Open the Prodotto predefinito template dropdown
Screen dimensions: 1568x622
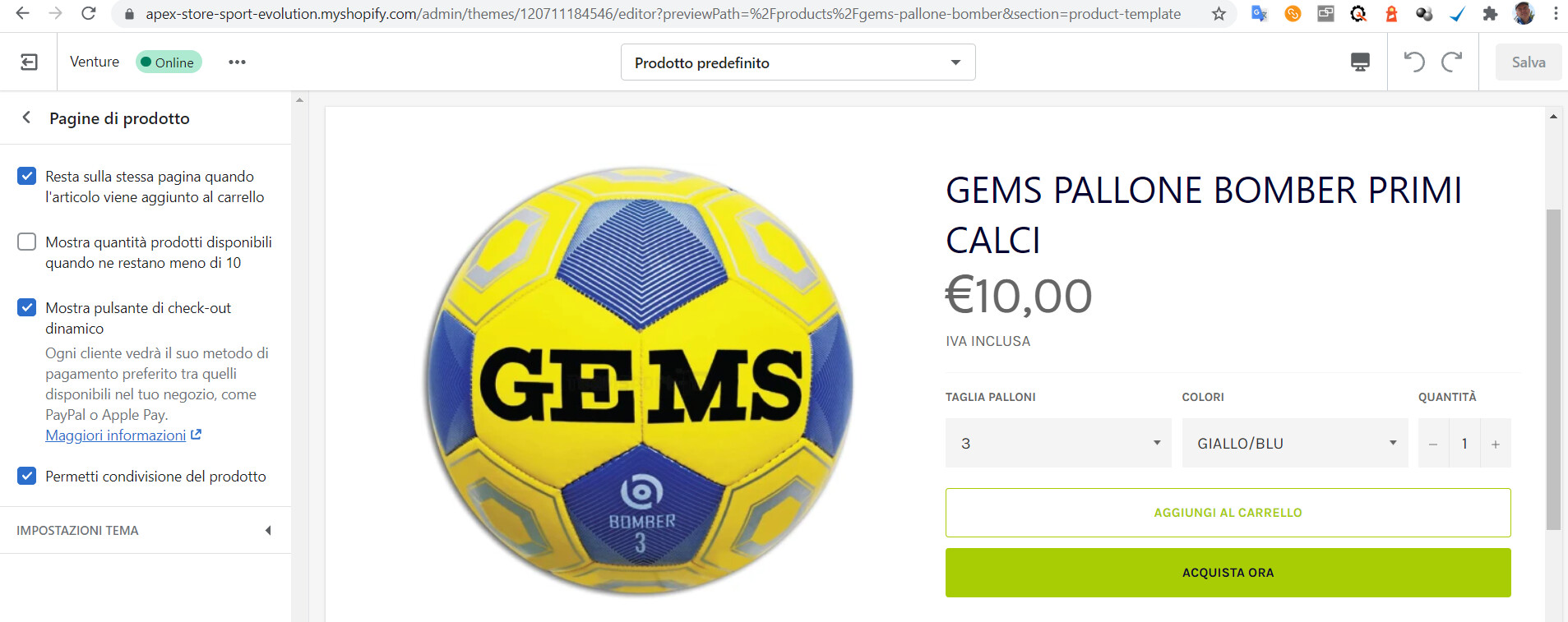798,62
